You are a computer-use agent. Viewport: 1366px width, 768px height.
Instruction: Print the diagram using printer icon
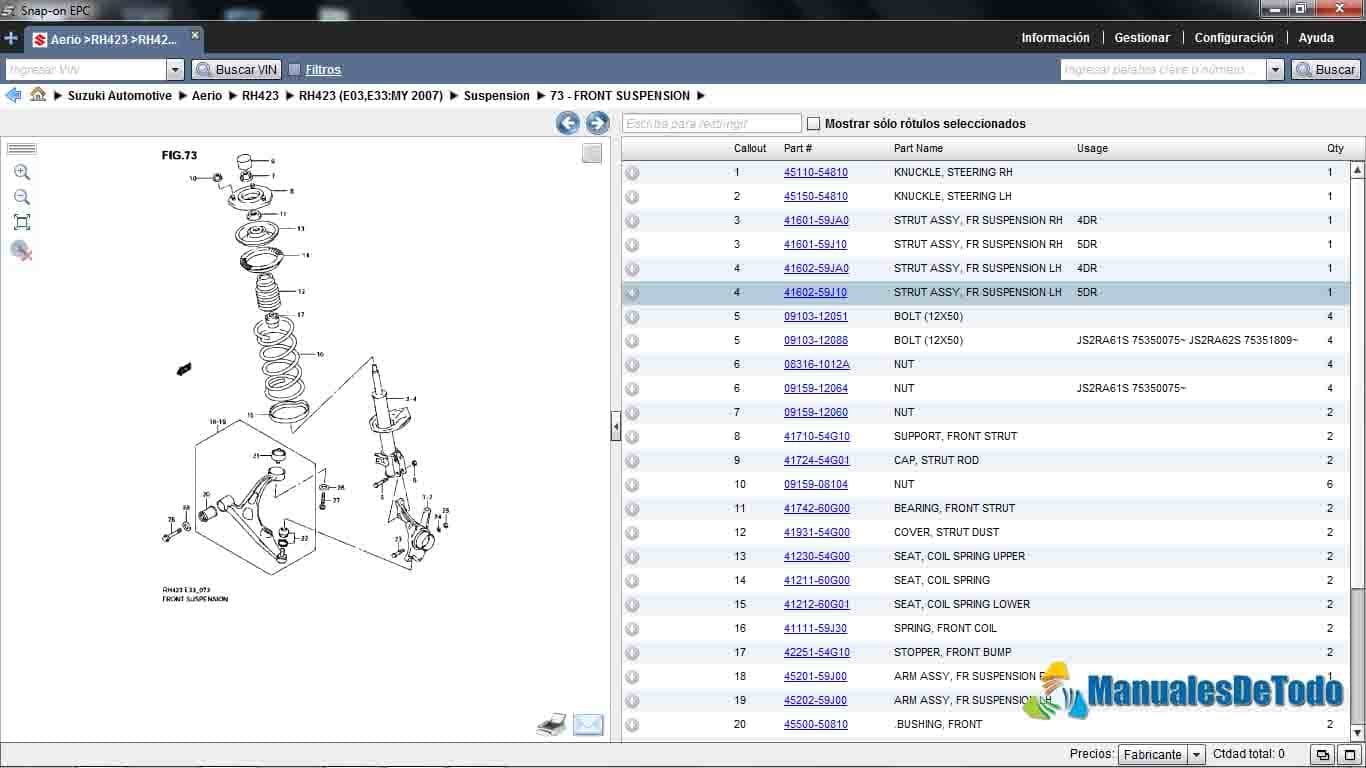pyautogui.click(x=551, y=725)
